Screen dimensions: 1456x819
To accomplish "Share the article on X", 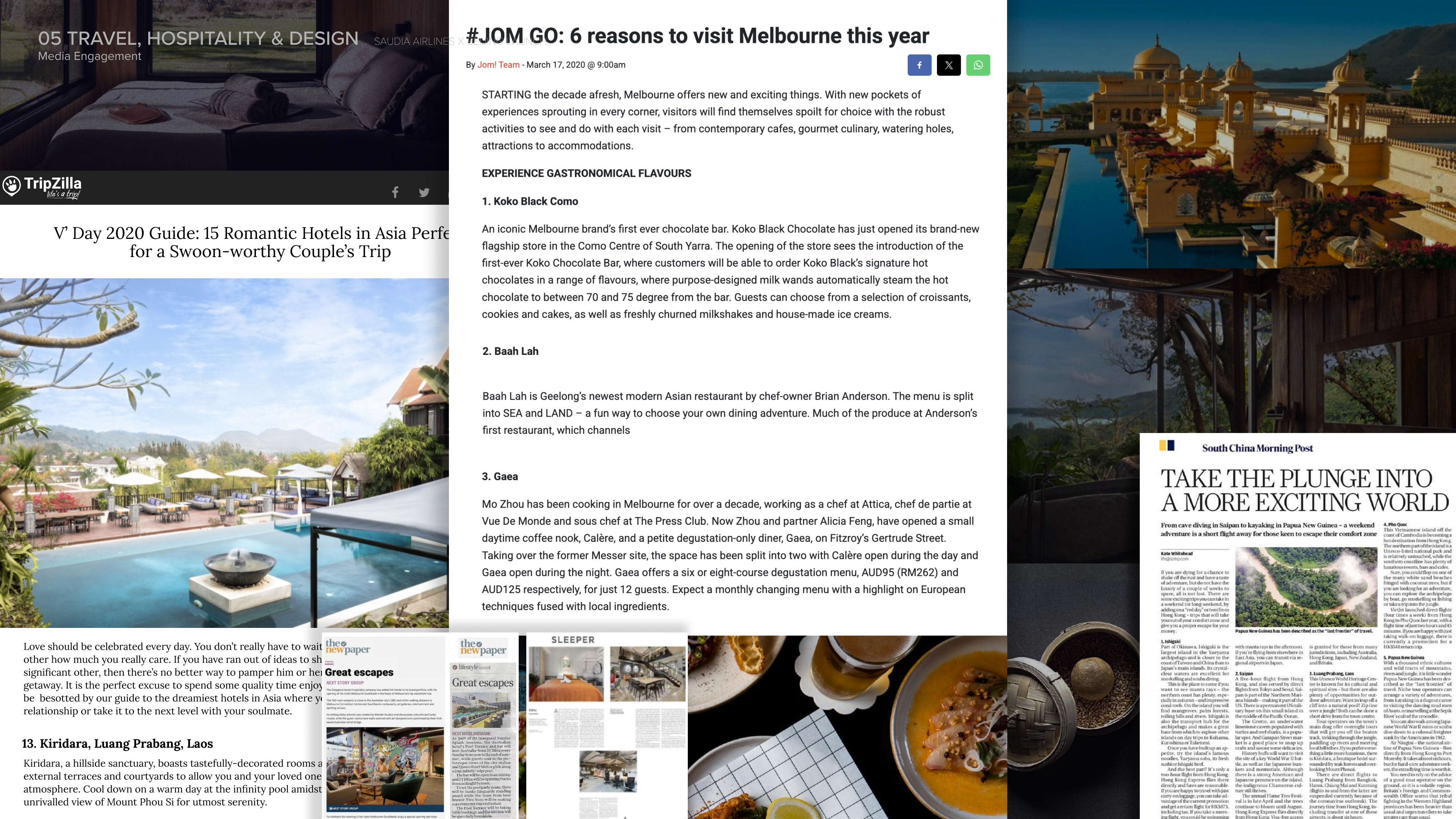I will [948, 65].
